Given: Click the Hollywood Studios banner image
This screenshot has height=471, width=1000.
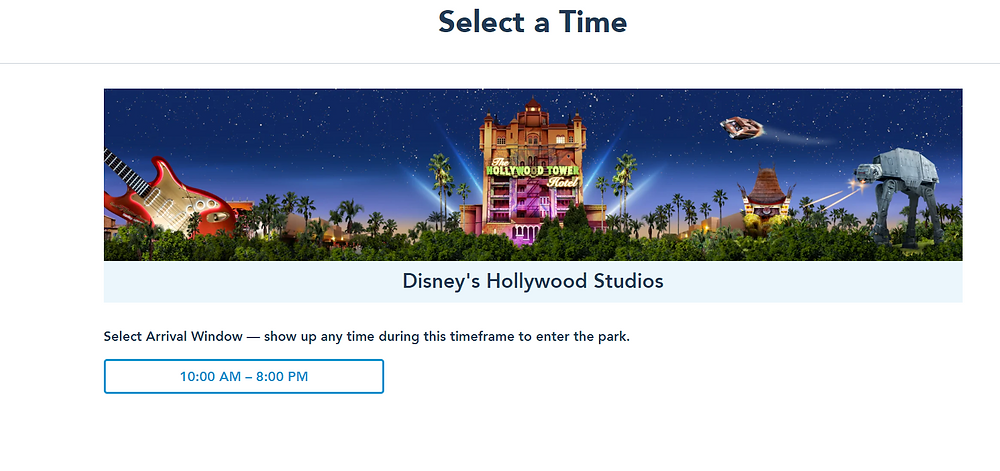Looking at the screenshot, I should pyautogui.click(x=533, y=175).
